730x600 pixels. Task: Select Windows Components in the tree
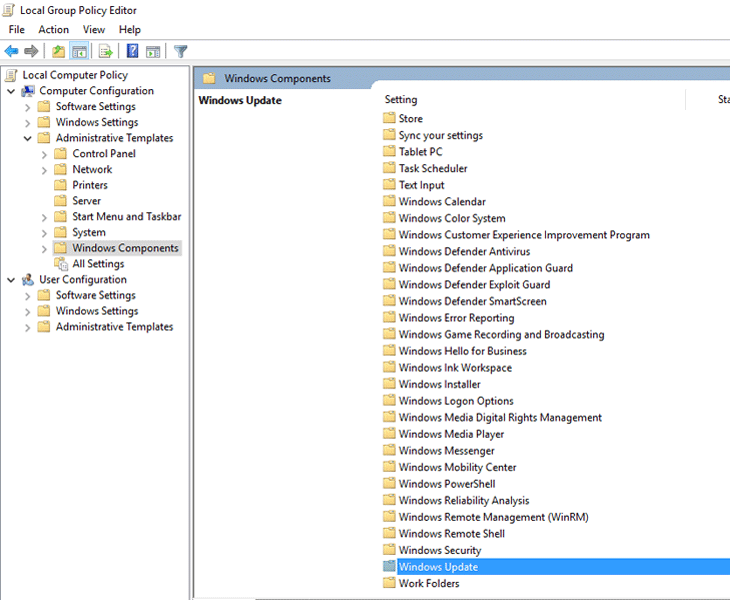pos(125,248)
